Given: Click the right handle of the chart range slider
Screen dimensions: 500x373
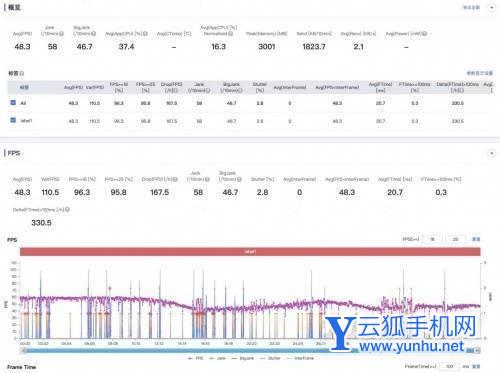Looking at the screenshot, I should click(x=478, y=350).
